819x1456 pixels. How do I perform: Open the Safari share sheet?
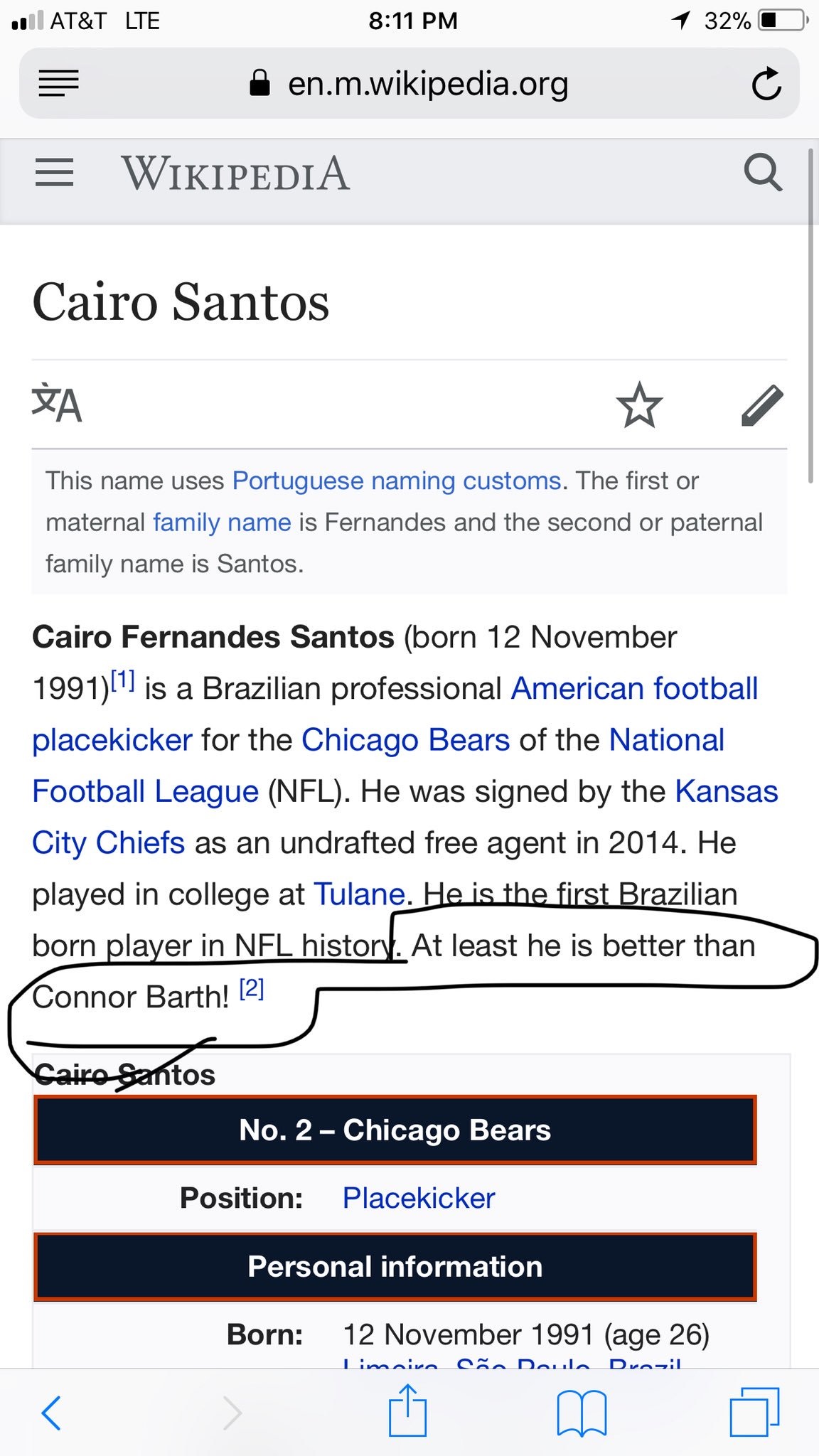tap(407, 1410)
